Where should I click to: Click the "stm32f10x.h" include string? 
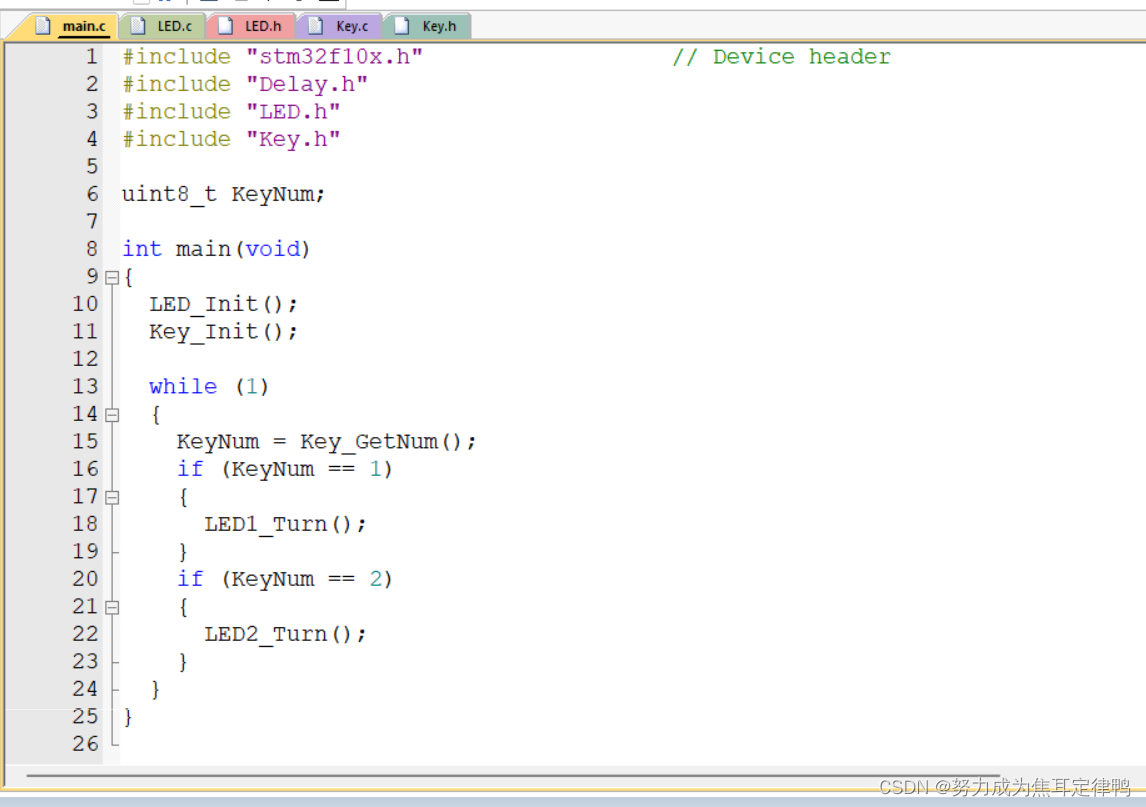pyautogui.click(x=335, y=57)
